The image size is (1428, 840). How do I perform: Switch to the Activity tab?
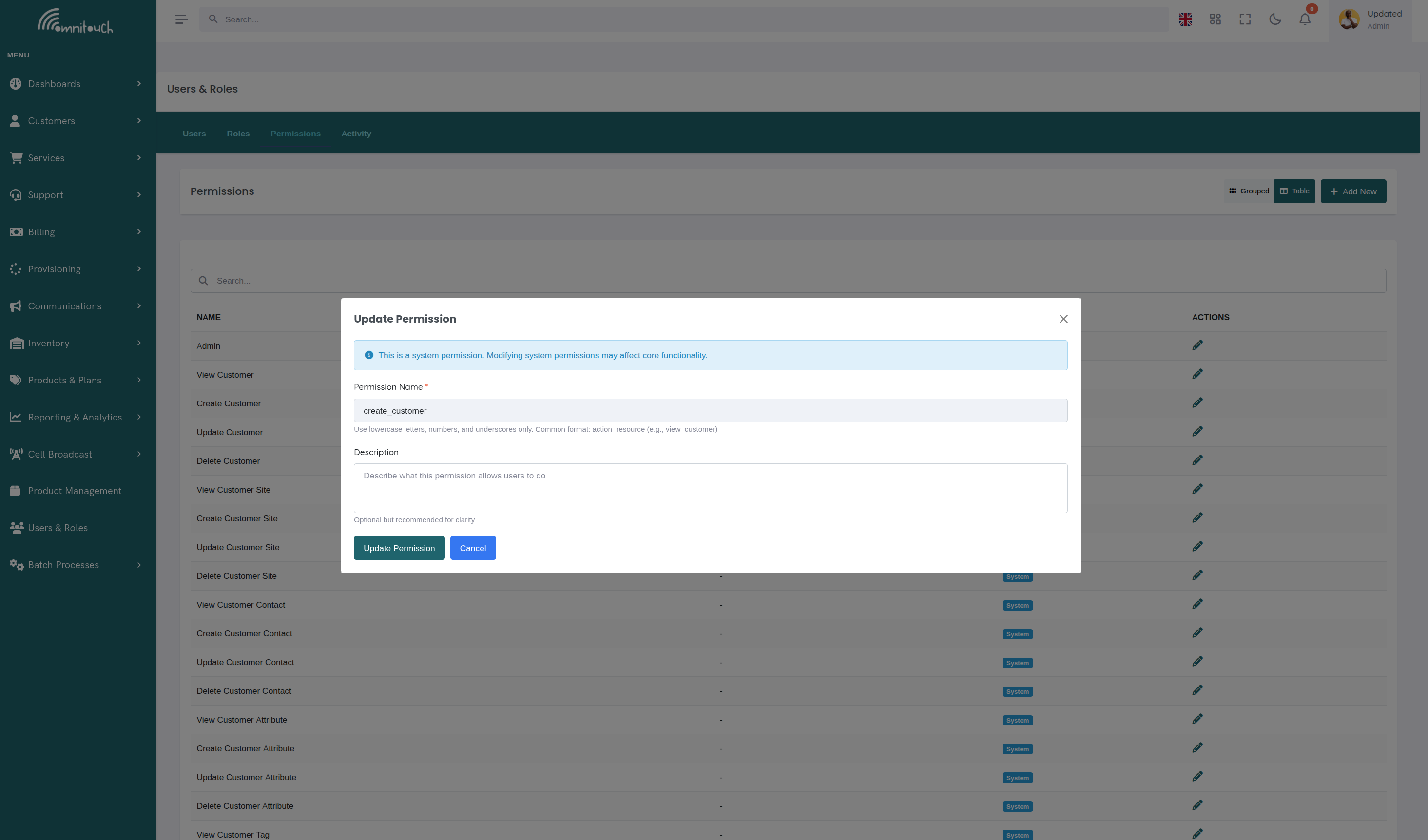[x=356, y=133]
